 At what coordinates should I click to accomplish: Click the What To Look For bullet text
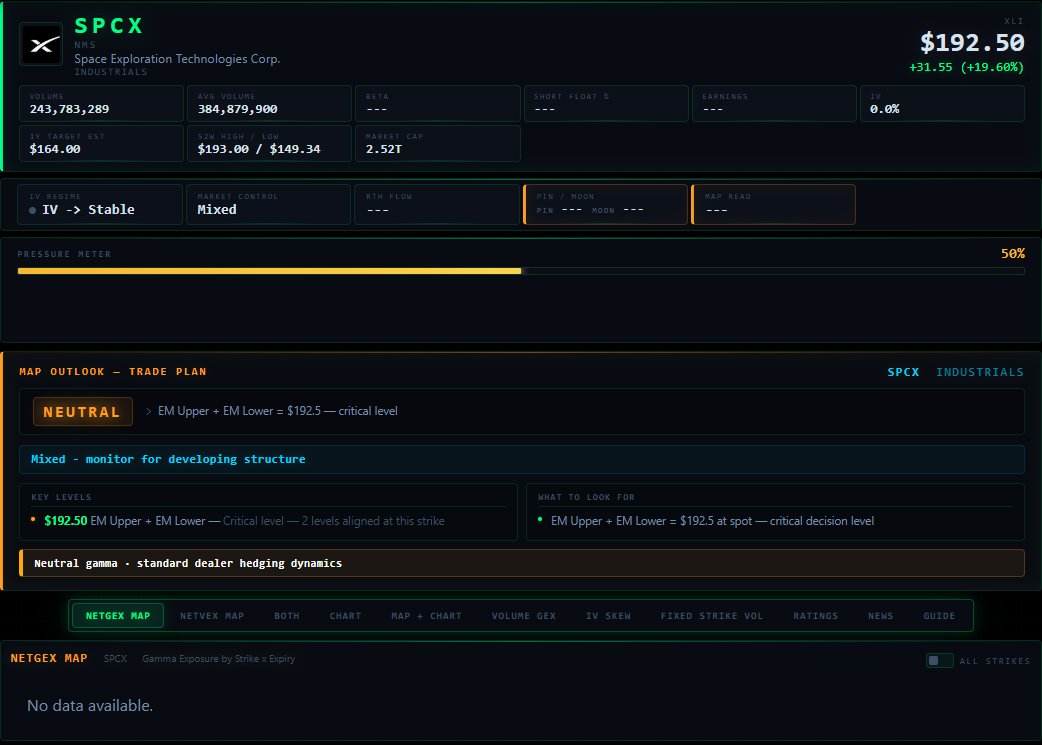coord(712,521)
